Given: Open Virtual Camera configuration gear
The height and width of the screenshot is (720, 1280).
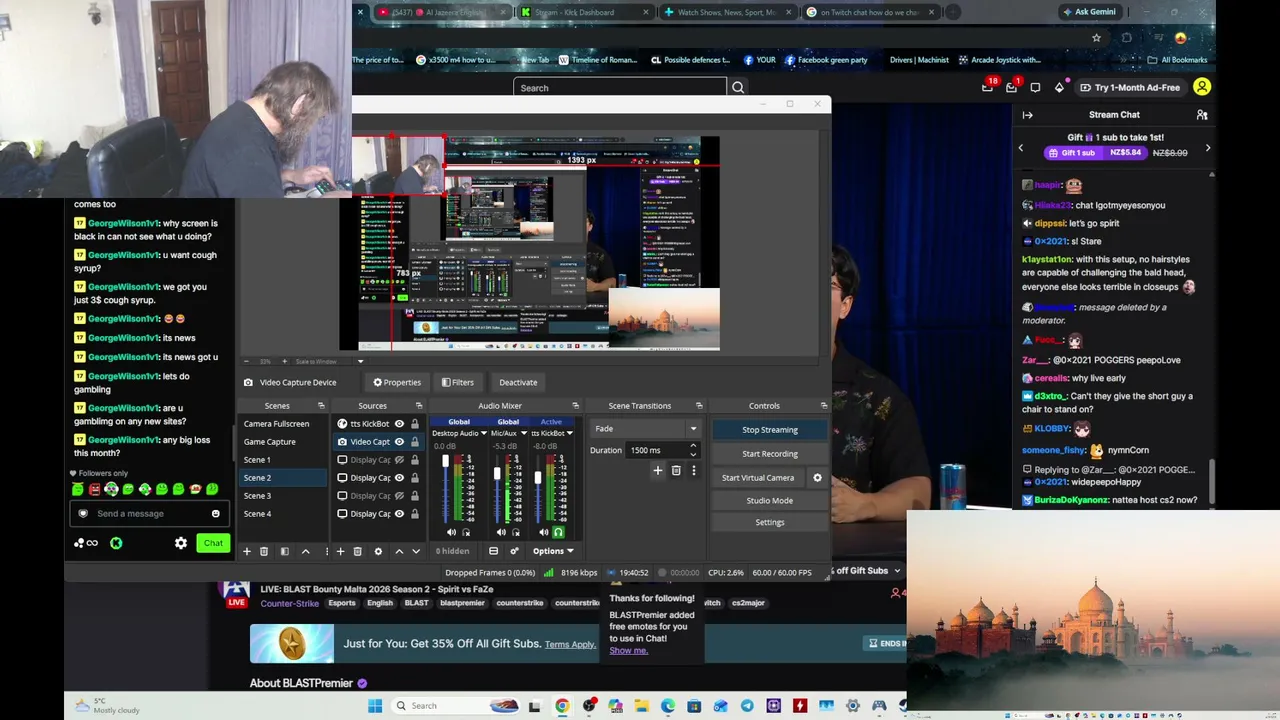Looking at the screenshot, I should pos(817,478).
